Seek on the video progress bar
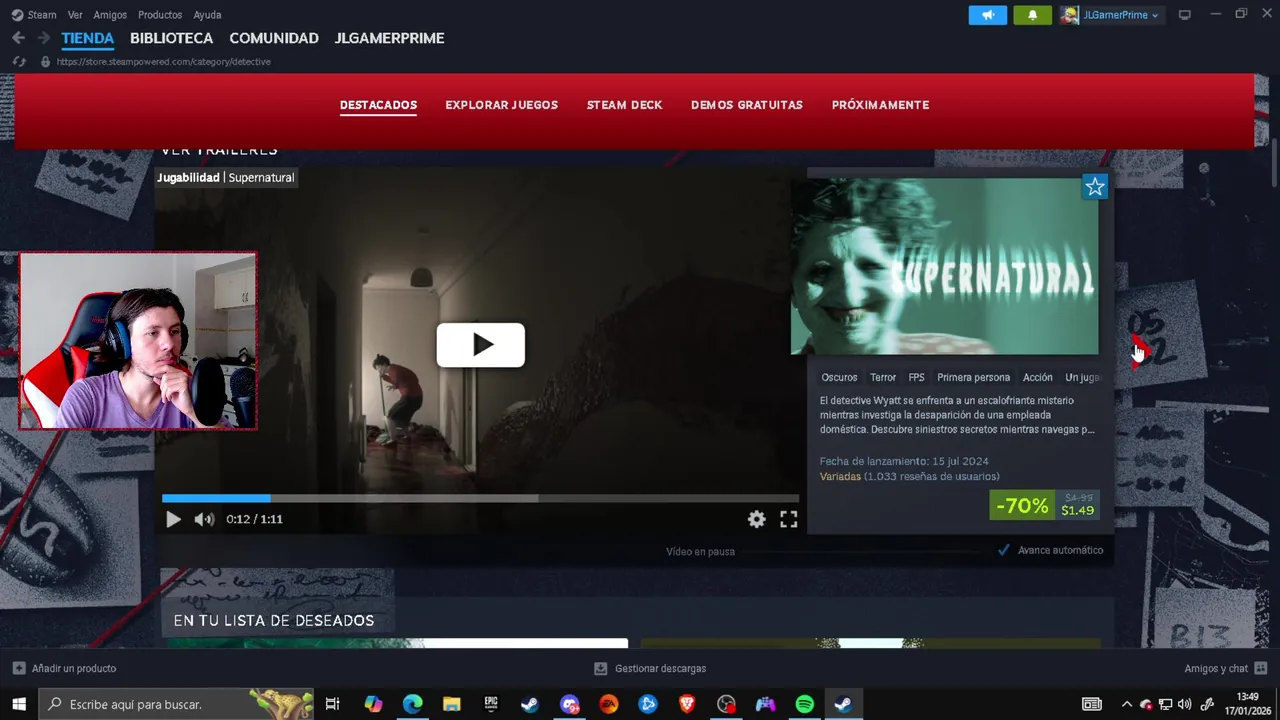Viewport: 1280px width, 720px height. [480, 498]
